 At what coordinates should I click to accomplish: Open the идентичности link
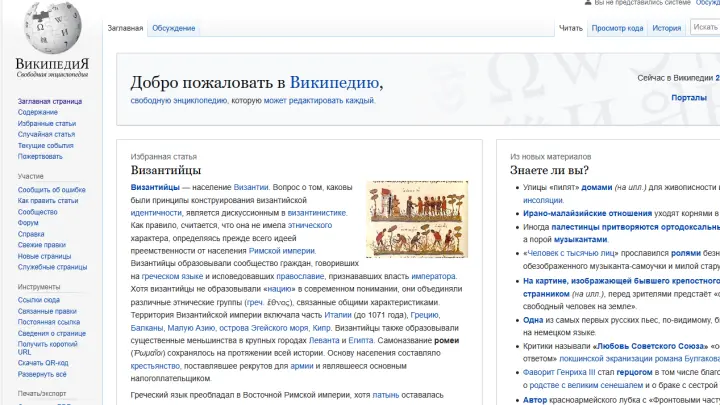tap(156, 213)
